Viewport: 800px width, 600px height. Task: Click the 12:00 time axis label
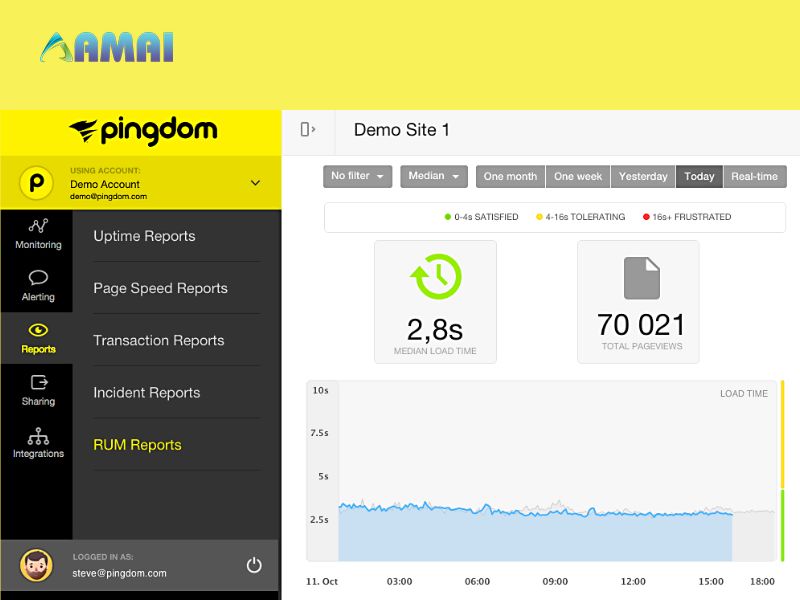(x=633, y=582)
